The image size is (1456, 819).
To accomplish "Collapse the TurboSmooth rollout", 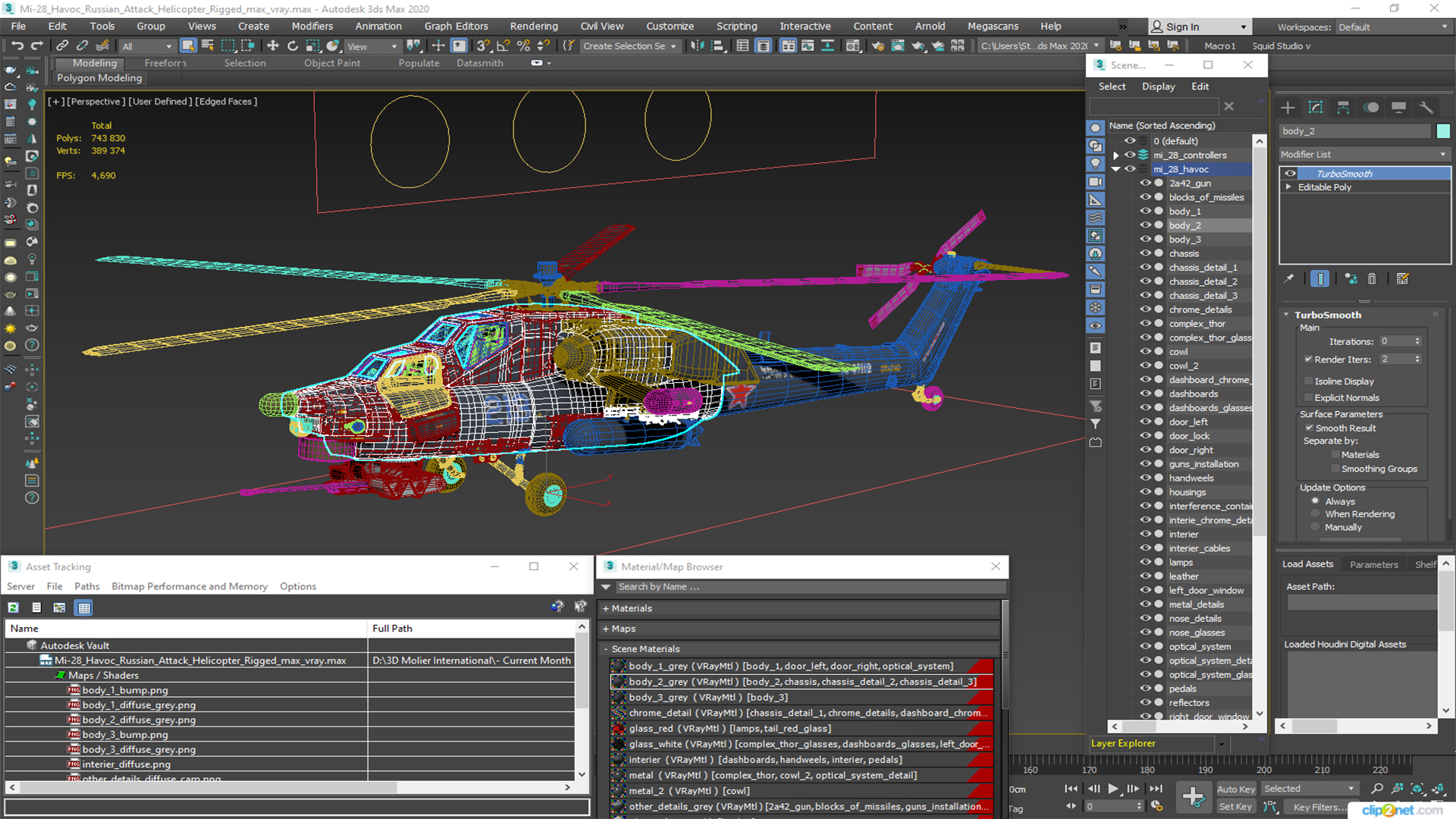I will (x=1286, y=315).
